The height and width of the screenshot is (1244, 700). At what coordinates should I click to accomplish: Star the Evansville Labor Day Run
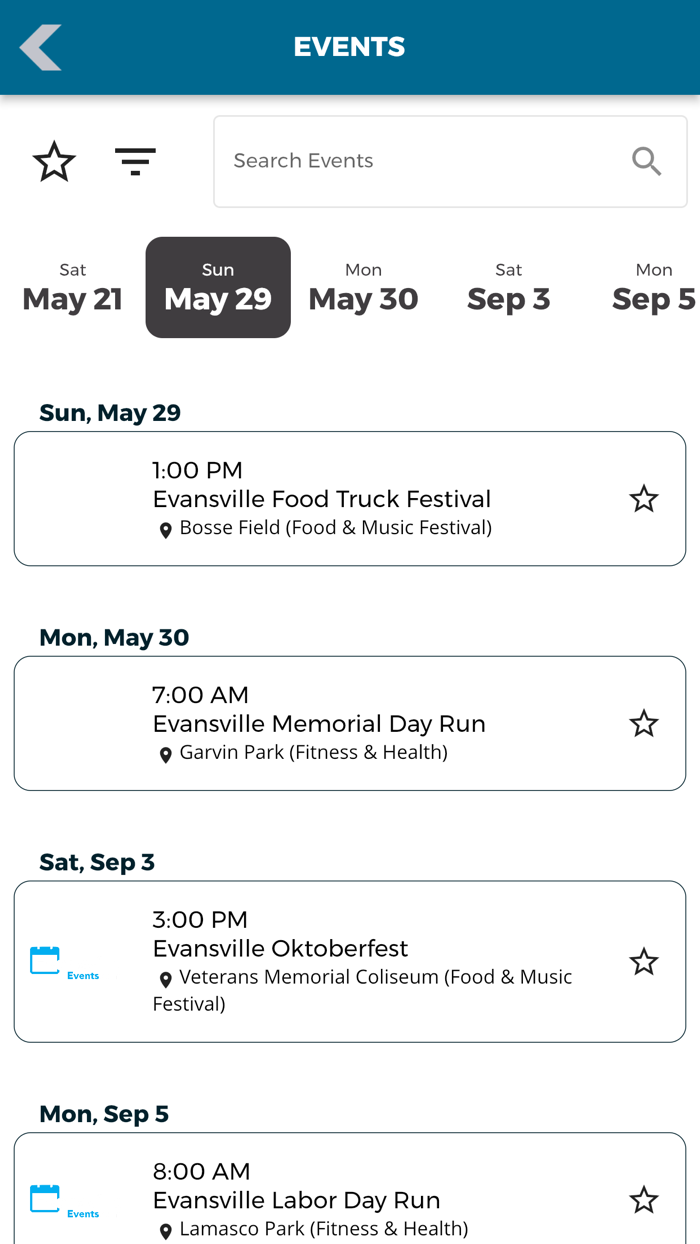click(x=644, y=1199)
